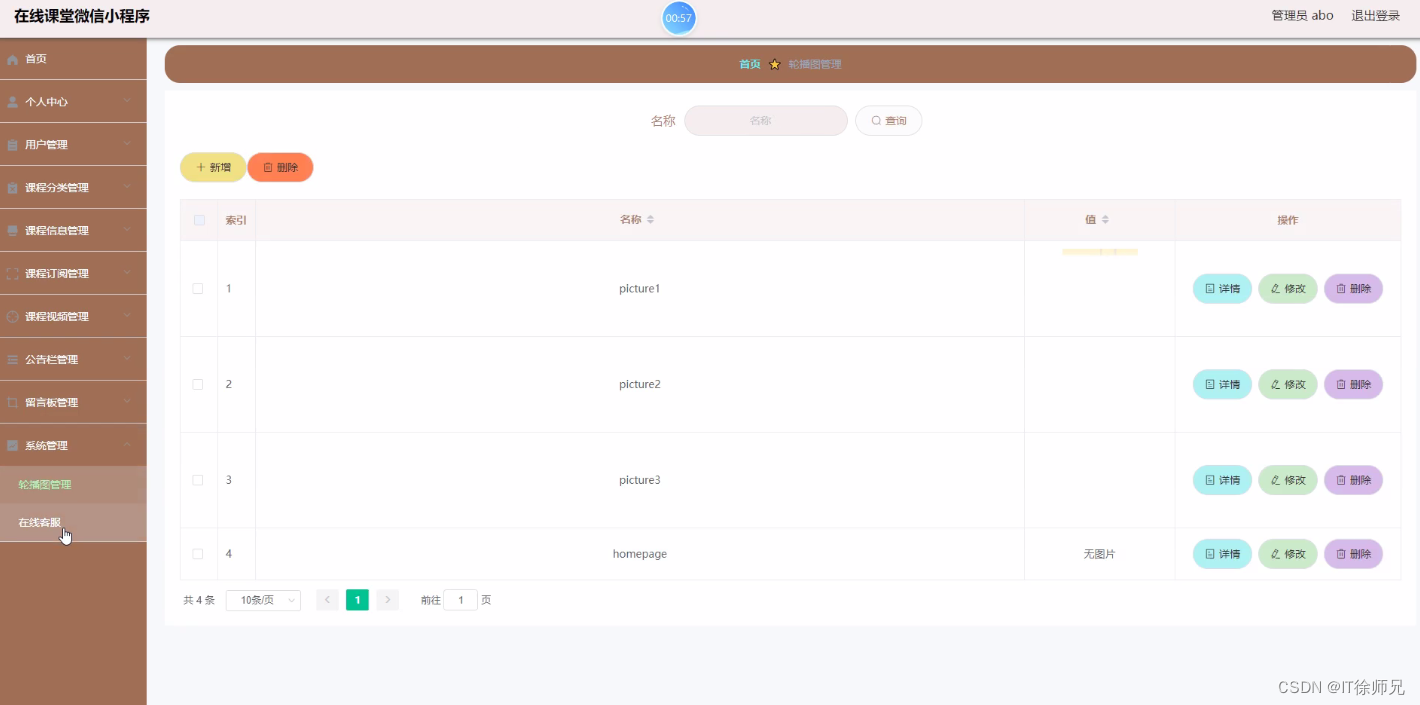Click the 00:57 timer badge

click(678, 18)
